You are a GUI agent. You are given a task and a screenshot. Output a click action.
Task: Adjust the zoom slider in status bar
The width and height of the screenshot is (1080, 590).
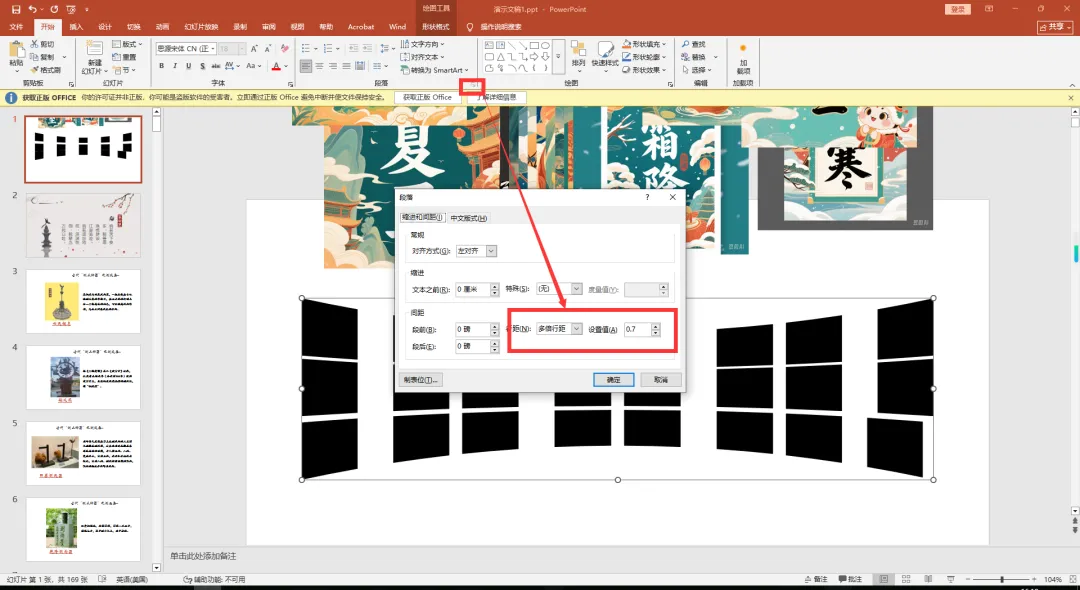[x=1002, y=579]
